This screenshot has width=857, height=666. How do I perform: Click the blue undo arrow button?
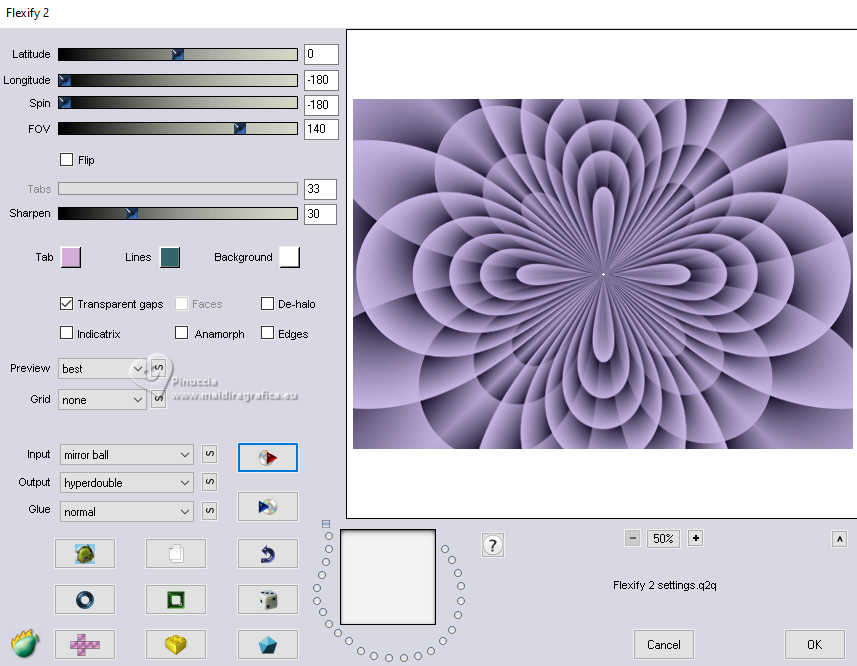268,554
